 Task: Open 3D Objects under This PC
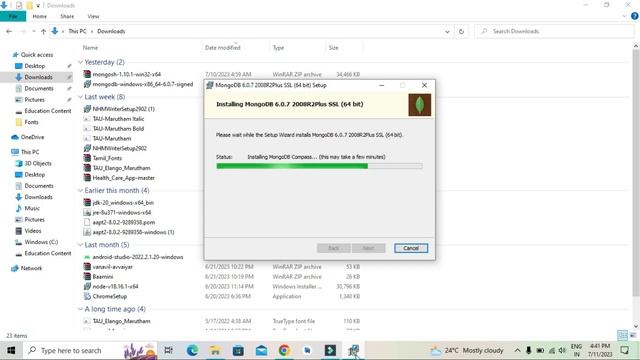click(x=38, y=163)
